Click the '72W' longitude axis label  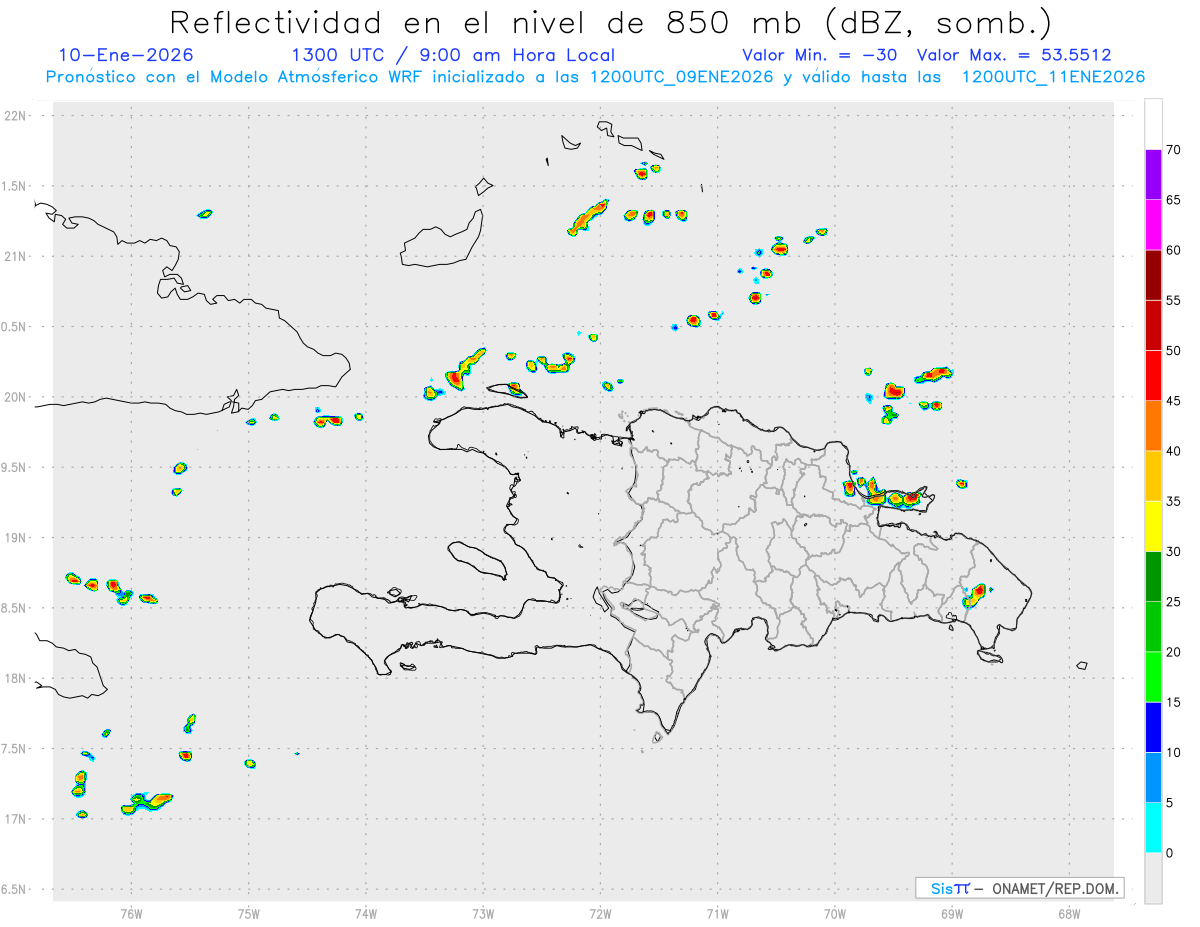[x=600, y=912]
